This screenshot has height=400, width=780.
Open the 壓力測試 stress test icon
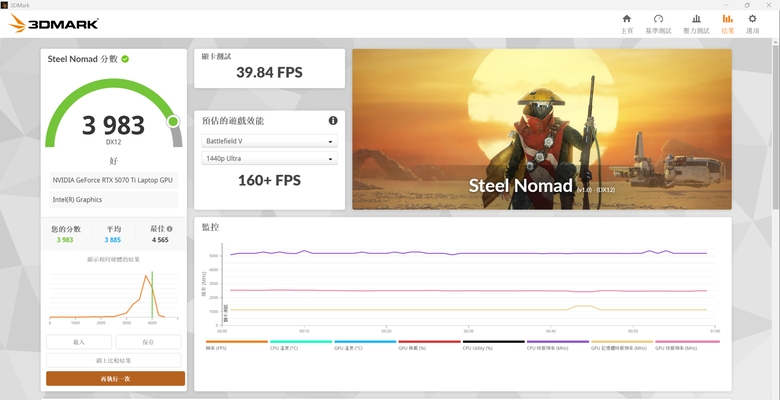[x=696, y=19]
